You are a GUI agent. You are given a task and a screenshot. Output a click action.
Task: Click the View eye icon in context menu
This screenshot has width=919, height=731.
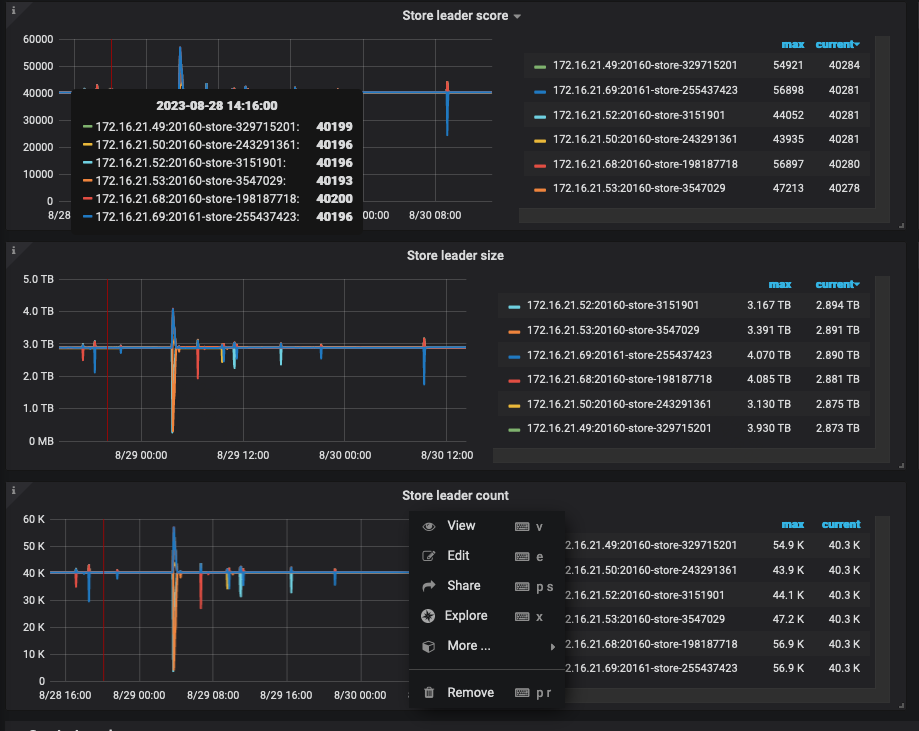pos(429,526)
